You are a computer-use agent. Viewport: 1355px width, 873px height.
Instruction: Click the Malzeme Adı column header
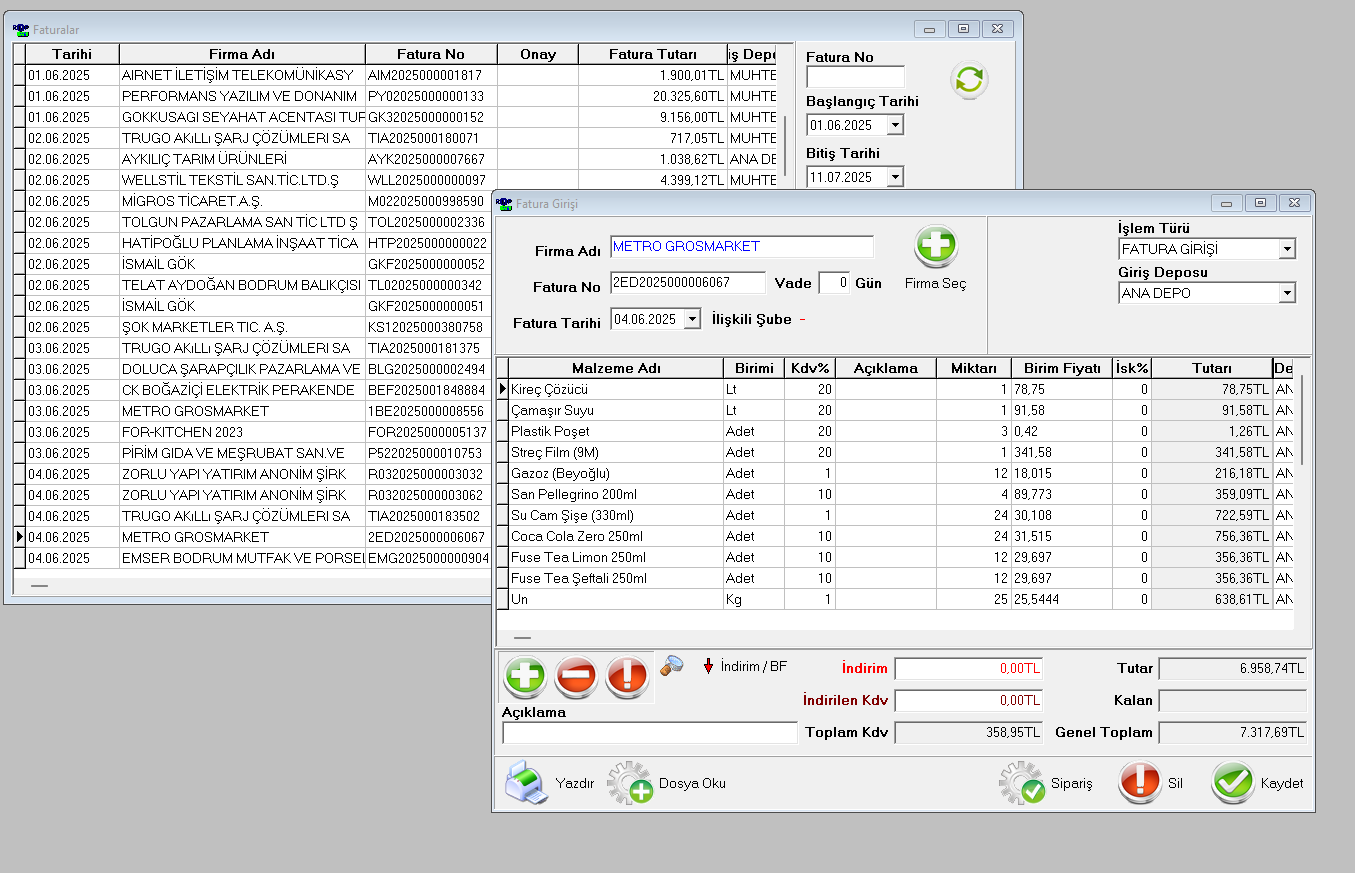[614, 368]
